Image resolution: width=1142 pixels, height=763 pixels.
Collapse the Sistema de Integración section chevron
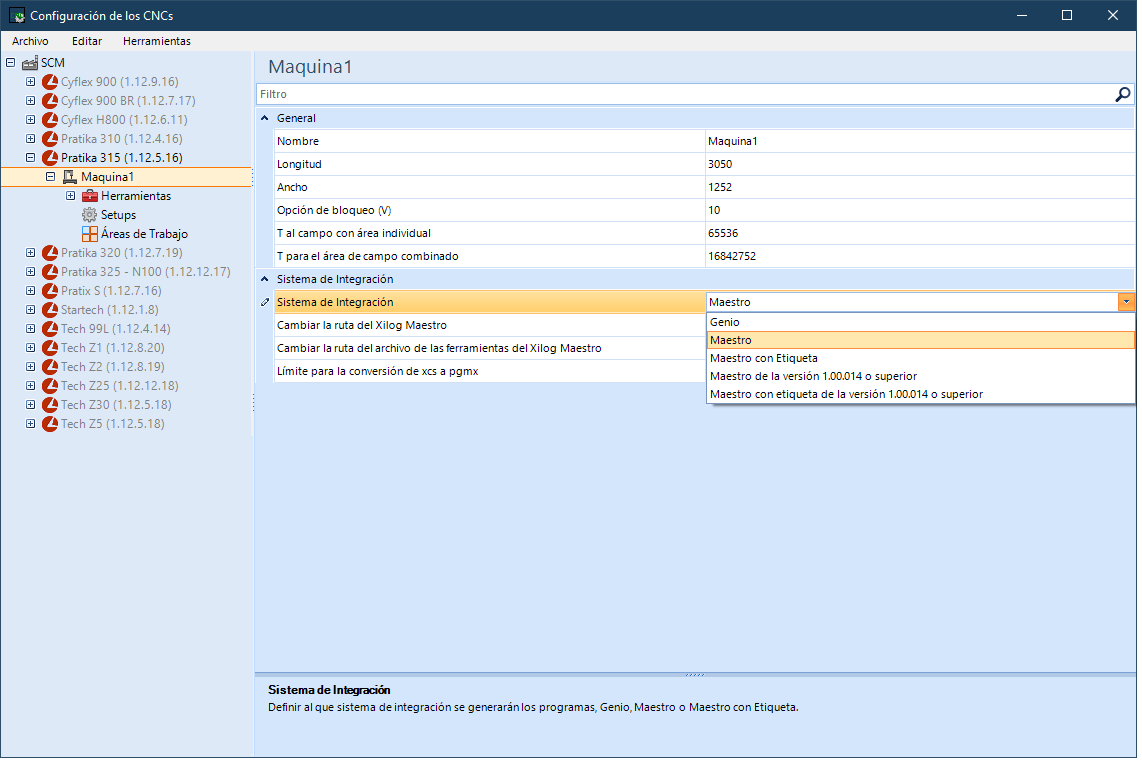pos(265,280)
